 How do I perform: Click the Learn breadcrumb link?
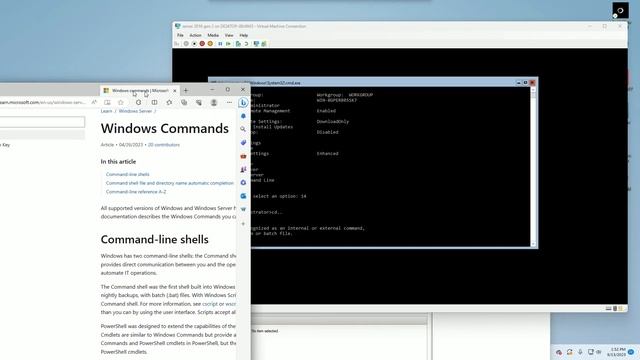(106, 111)
